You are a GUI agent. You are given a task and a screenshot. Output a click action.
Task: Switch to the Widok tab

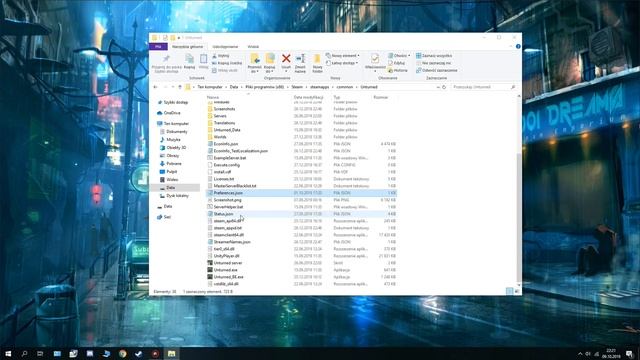[x=253, y=47]
